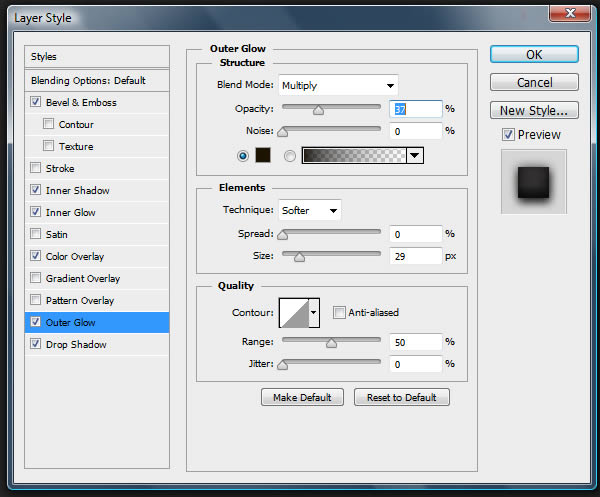
Task: Open the dark glow color swatch
Action: click(263, 155)
